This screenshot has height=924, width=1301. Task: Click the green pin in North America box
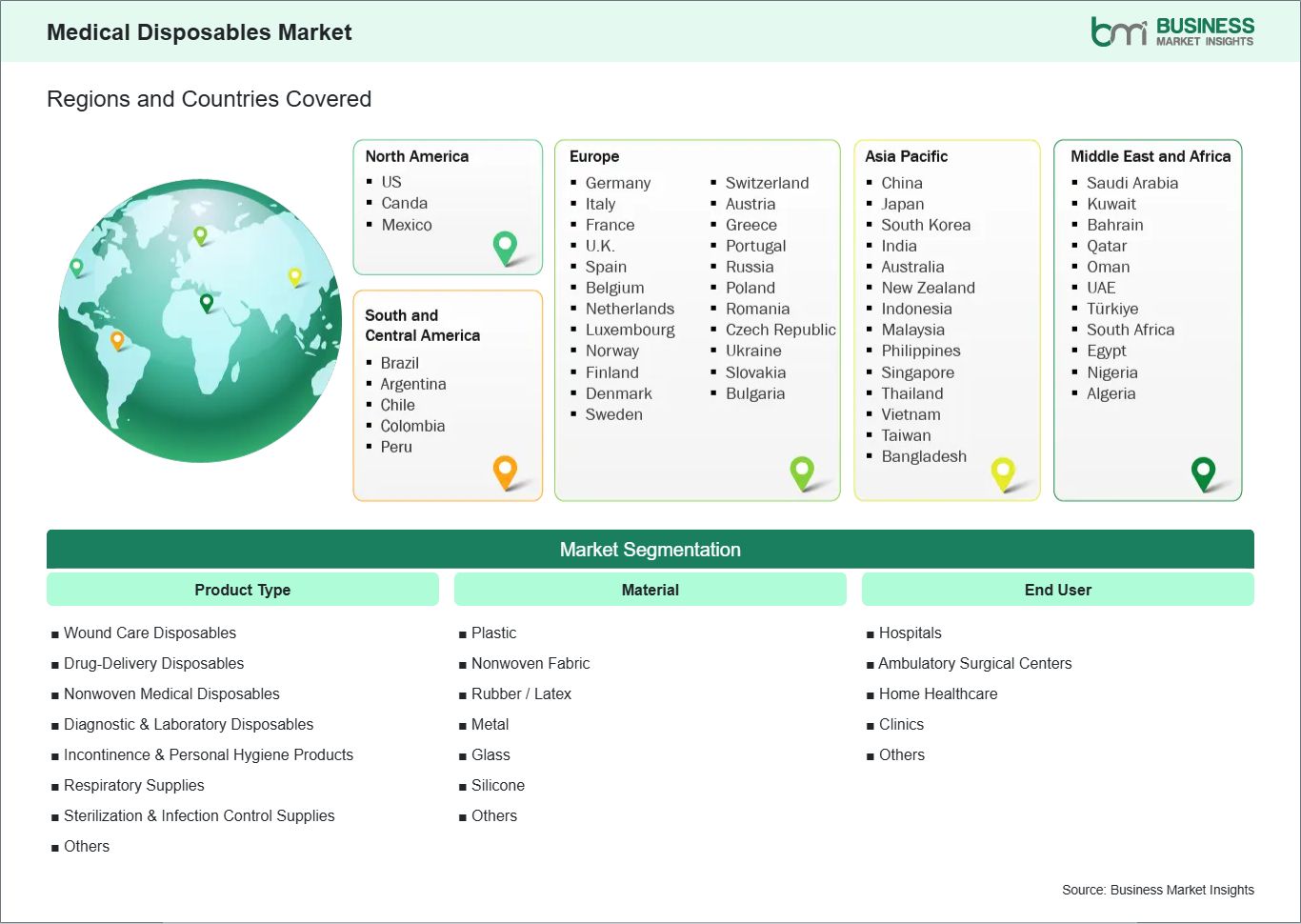pos(505,247)
